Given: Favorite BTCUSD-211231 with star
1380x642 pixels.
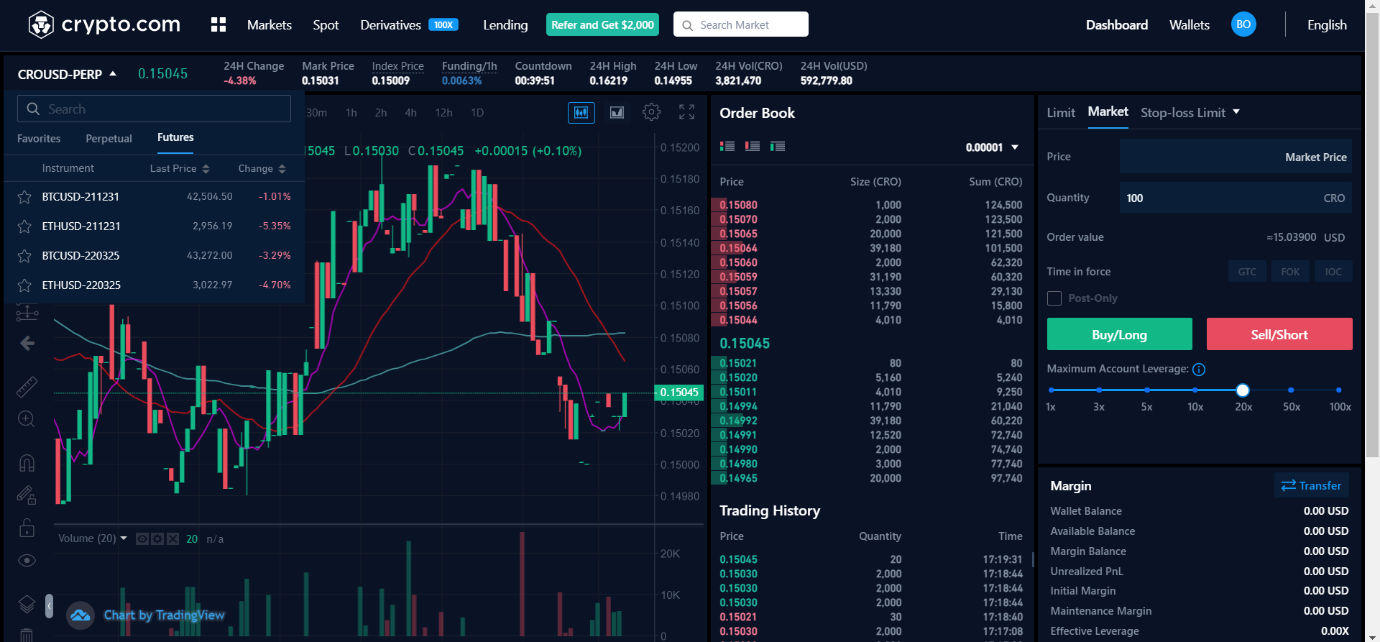Looking at the screenshot, I should 24,197.
